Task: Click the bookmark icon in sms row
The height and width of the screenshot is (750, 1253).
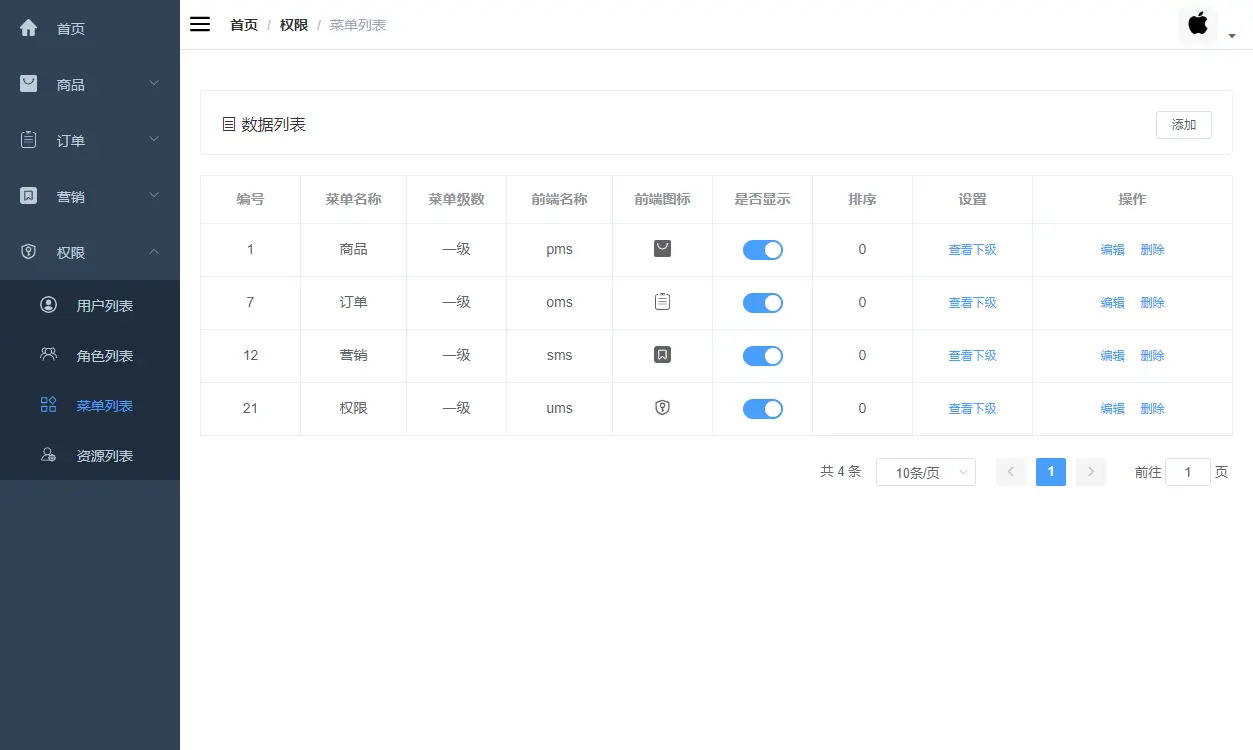Action: tap(662, 354)
